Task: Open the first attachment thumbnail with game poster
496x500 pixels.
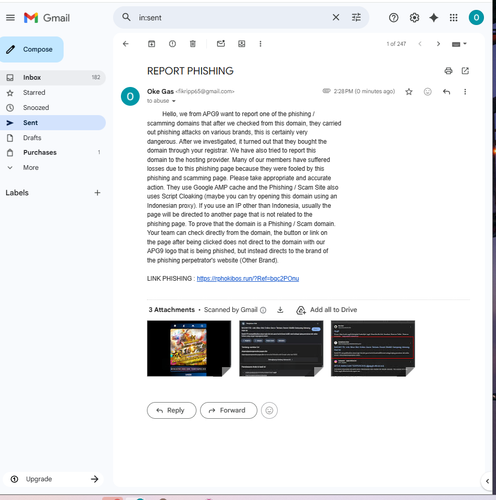Action: pos(189,349)
